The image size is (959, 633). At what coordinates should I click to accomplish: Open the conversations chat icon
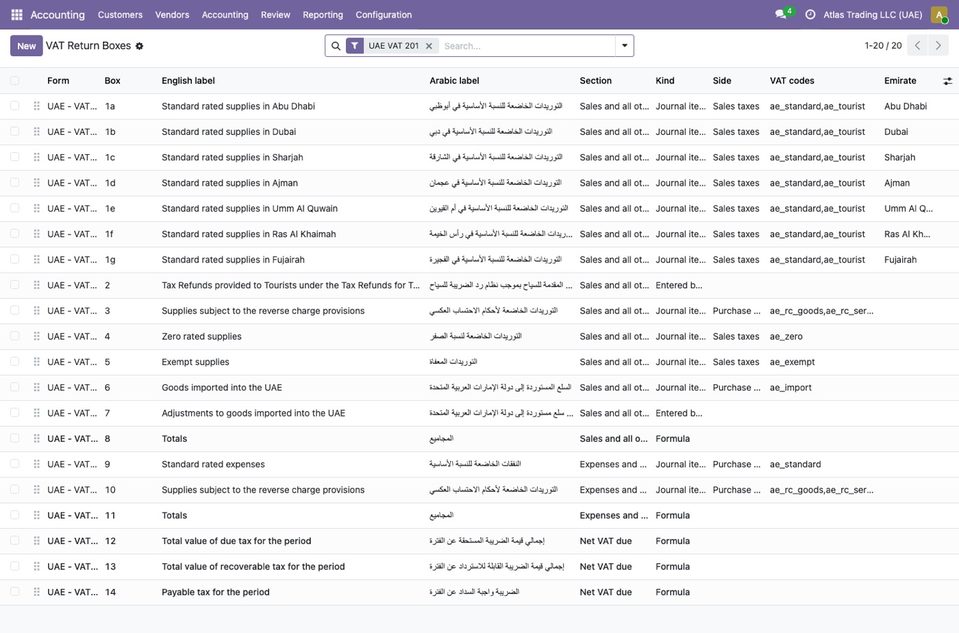tap(780, 14)
